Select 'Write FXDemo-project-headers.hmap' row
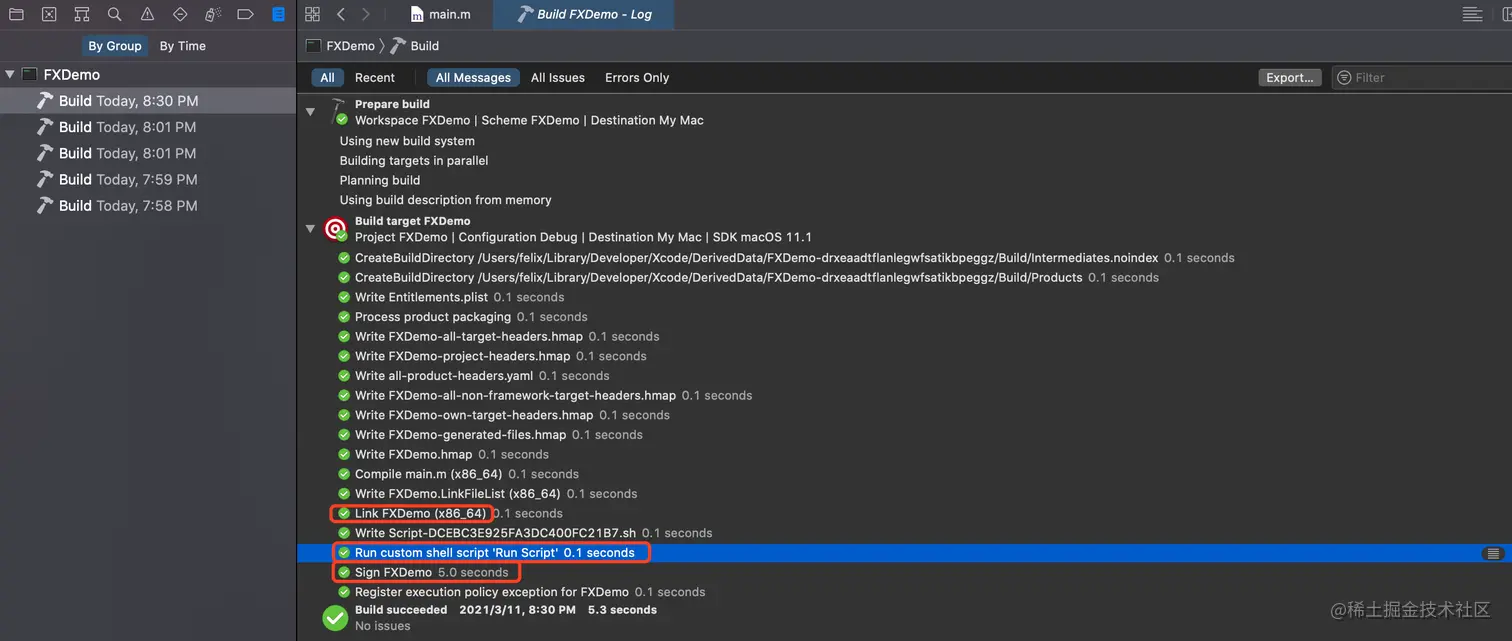Image resolution: width=1512 pixels, height=641 pixels. click(x=905, y=356)
